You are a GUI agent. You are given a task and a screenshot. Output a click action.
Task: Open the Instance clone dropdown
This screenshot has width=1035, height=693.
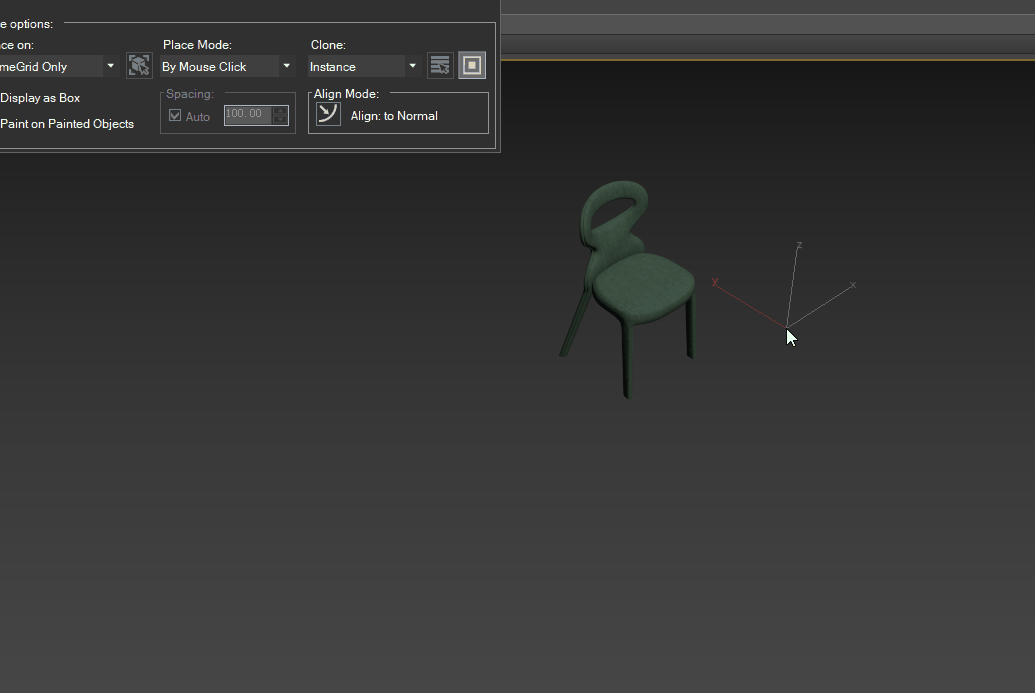click(x=363, y=67)
